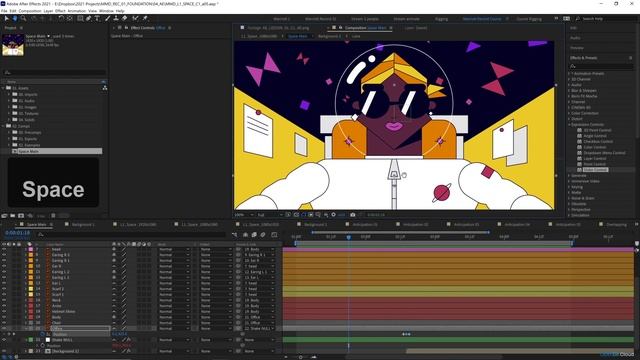Toggle the Motion Blur timeline switch icon
This screenshot has height=360, width=640.
[x=263, y=235]
